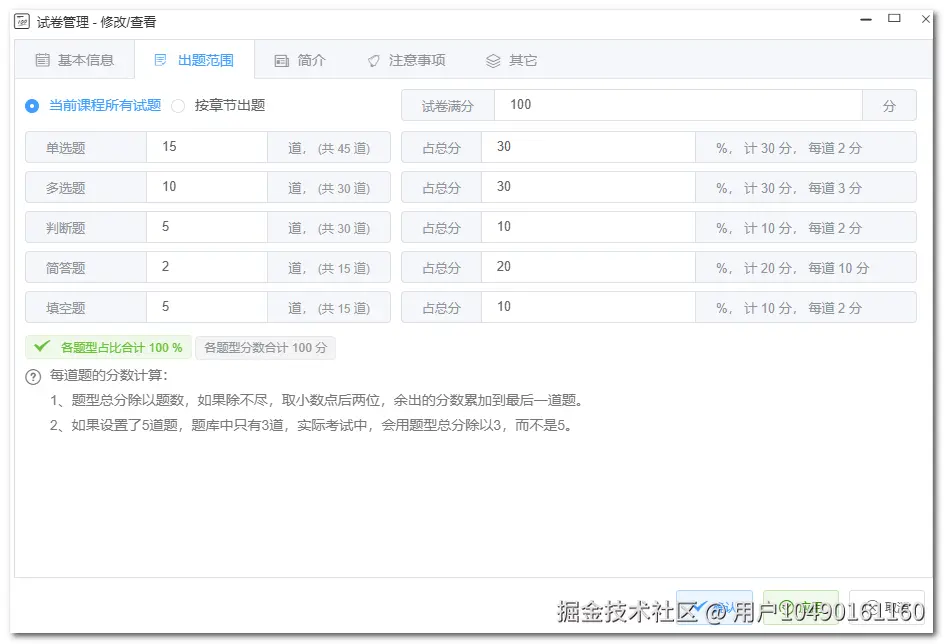Click the app icon in the title bar

pyautogui.click(x=22, y=22)
